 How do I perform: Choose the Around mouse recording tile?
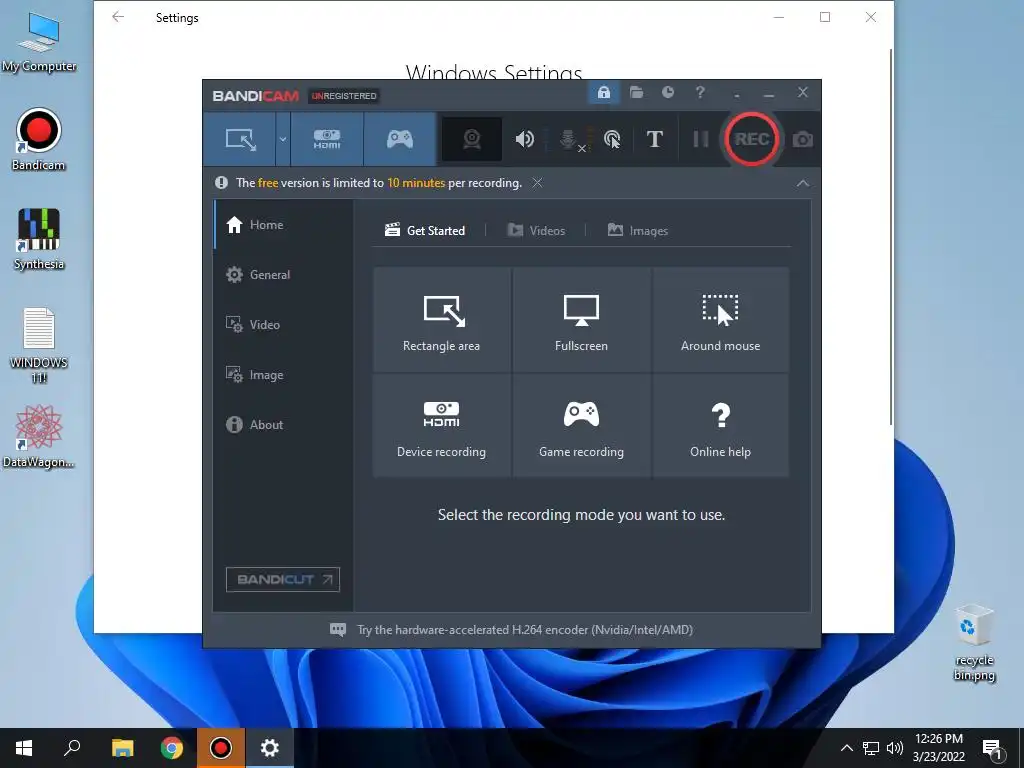pyautogui.click(x=720, y=319)
